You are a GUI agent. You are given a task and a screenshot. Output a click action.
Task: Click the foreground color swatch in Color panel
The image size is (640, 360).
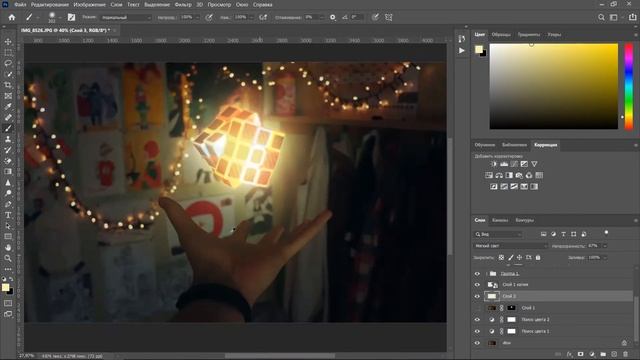pyautogui.click(x=479, y=49)
